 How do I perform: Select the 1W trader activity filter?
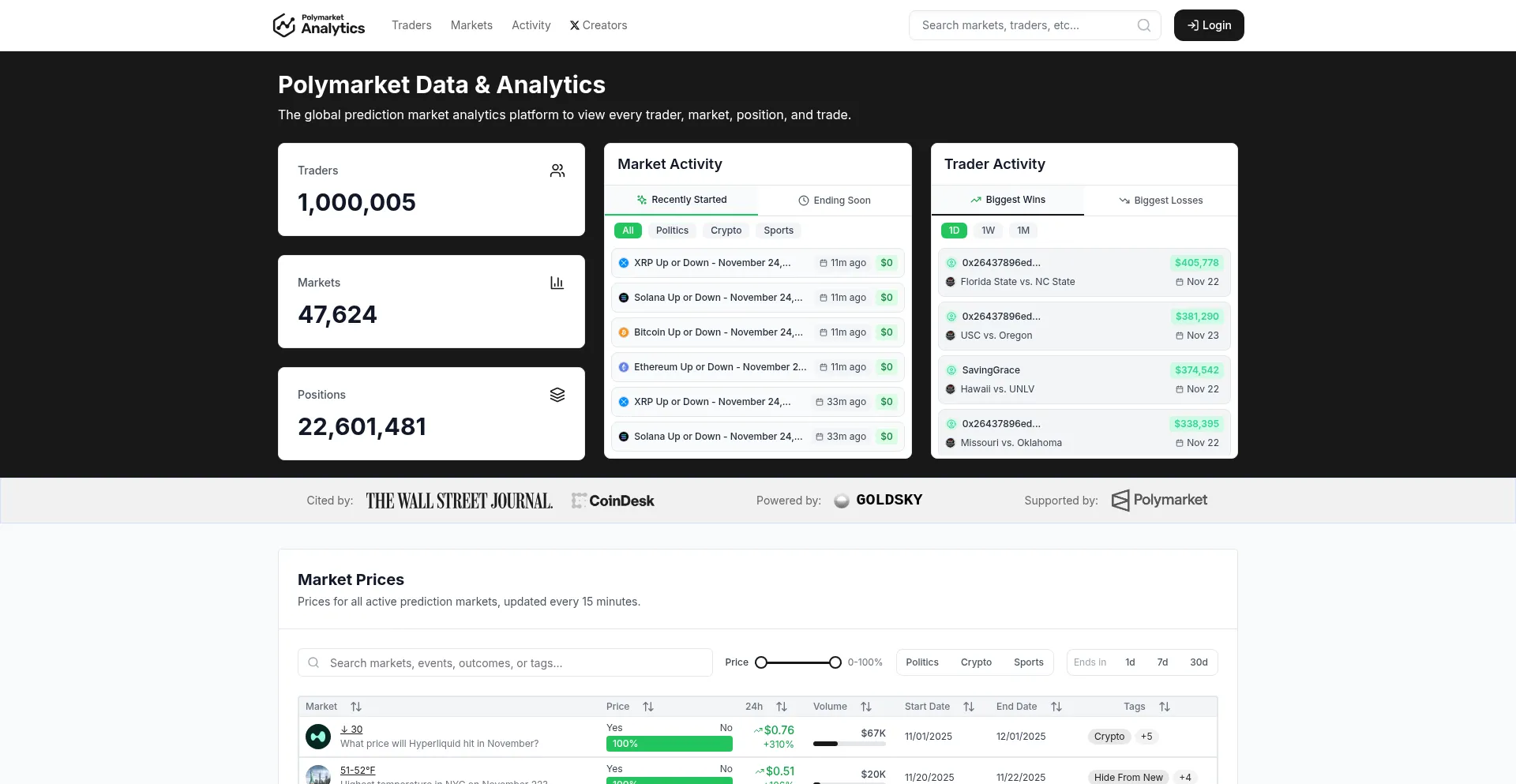(988, 231)
